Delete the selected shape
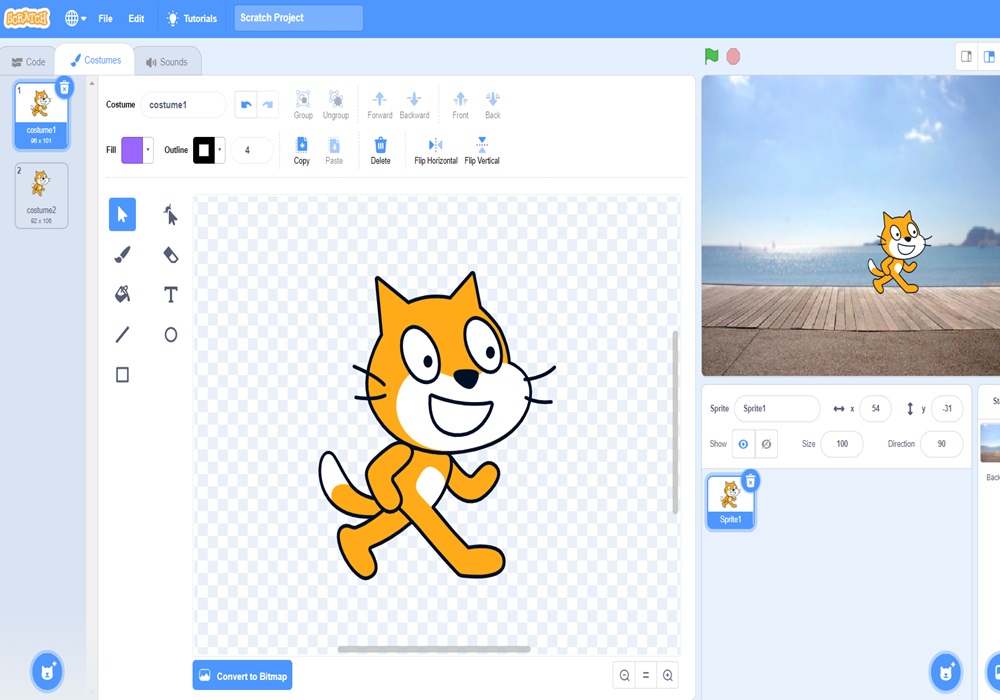1000x700 pixels. (380, 150)
